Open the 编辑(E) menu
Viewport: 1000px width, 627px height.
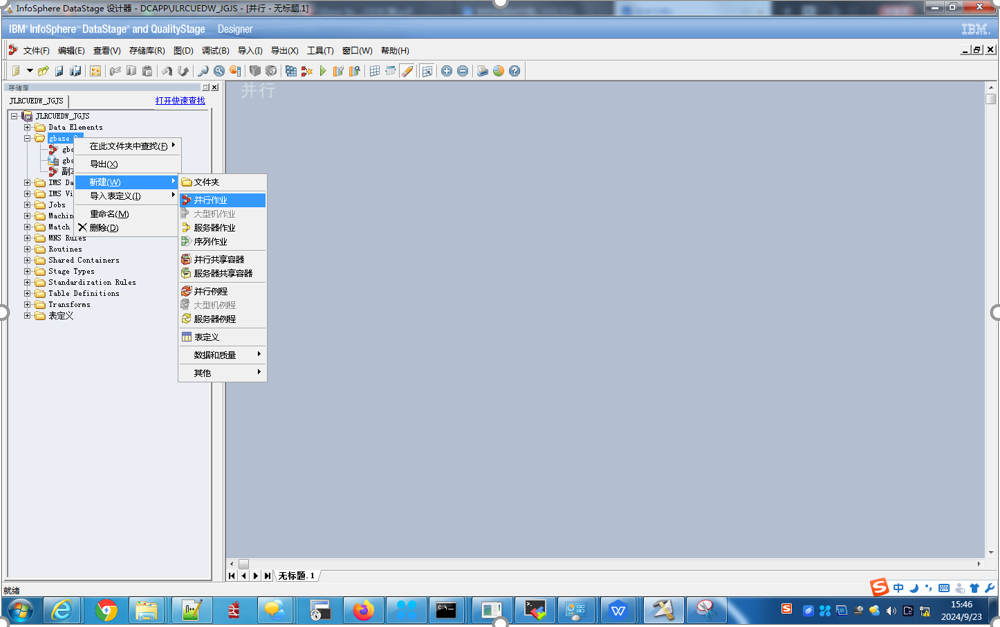(x=71, y=50)
